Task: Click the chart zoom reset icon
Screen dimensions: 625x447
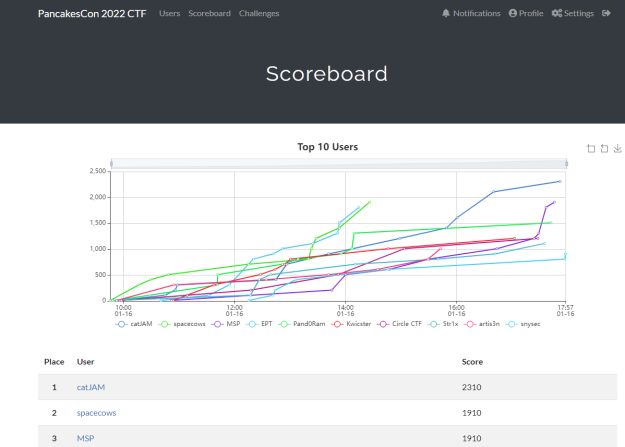Action: (604, 149)
